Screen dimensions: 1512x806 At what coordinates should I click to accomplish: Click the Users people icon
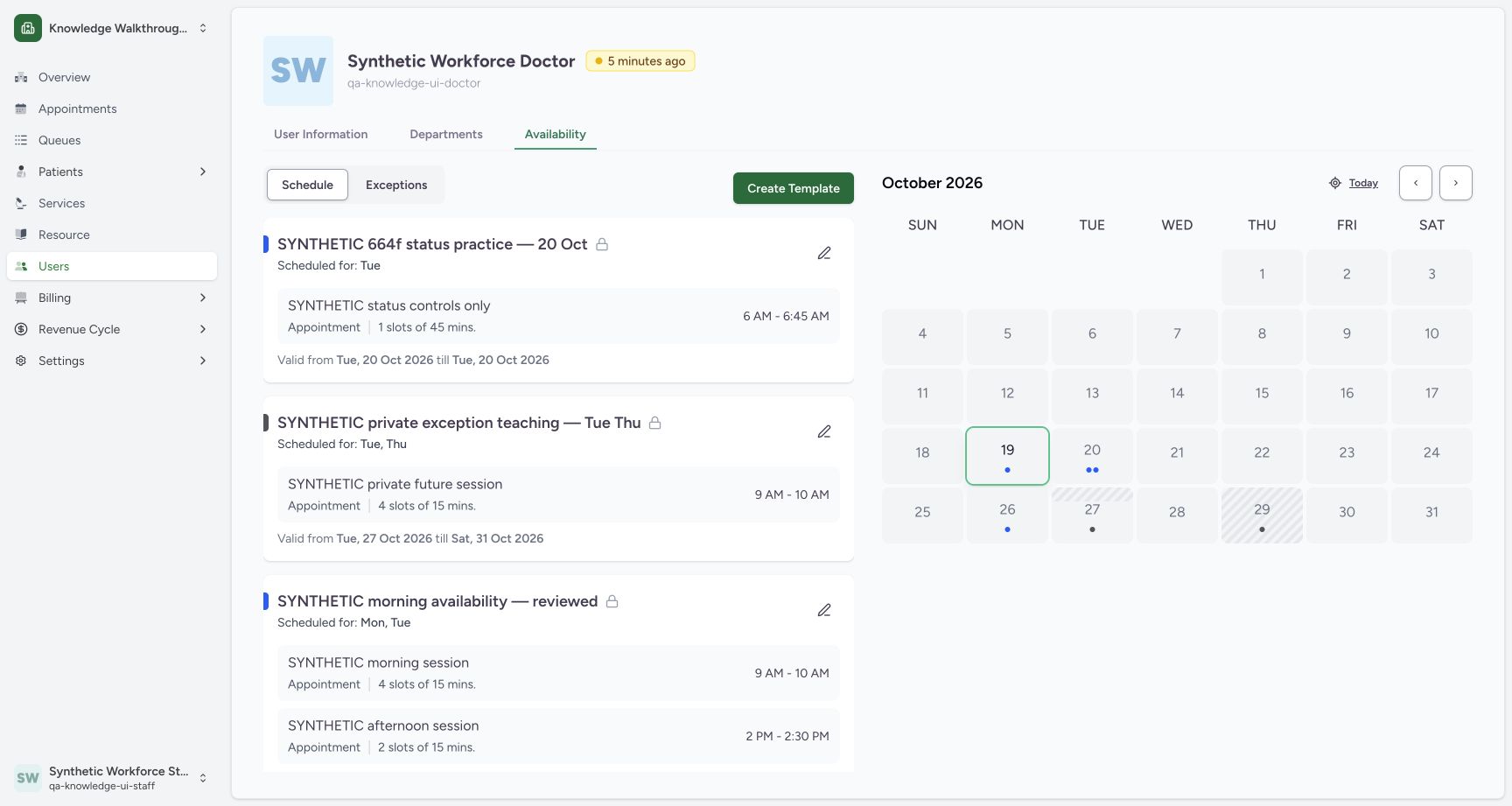point(21,266)
